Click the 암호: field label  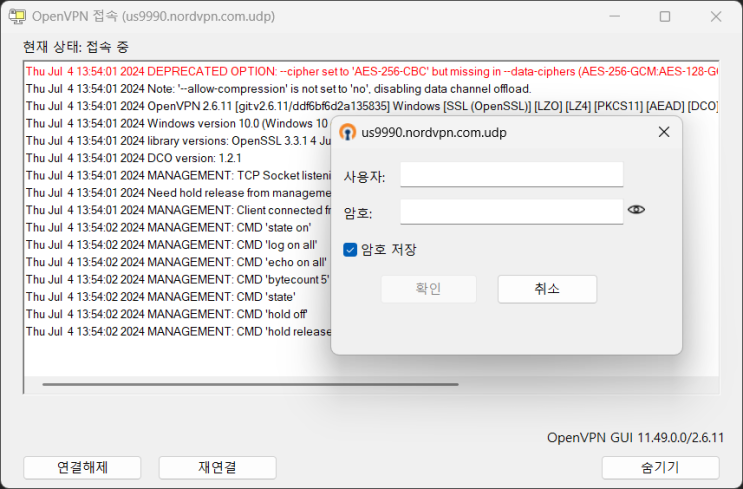point(358,214)
